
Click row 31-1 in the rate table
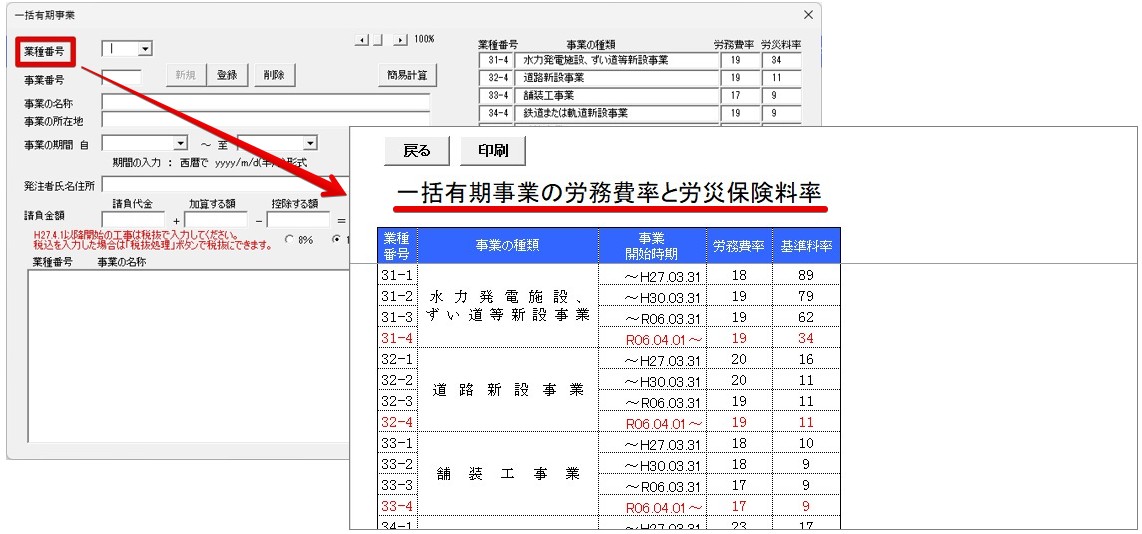tap(609, 275)
